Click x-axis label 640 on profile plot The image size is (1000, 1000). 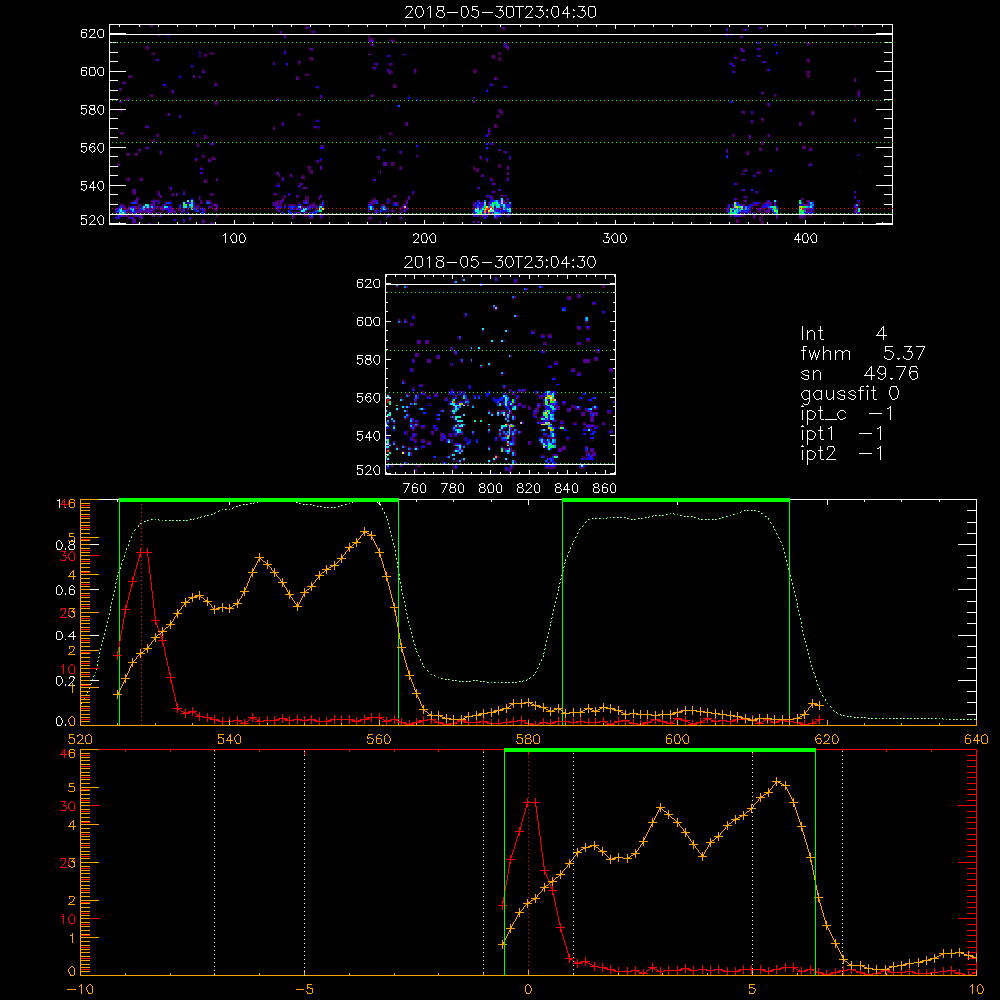tap(976, 740)
